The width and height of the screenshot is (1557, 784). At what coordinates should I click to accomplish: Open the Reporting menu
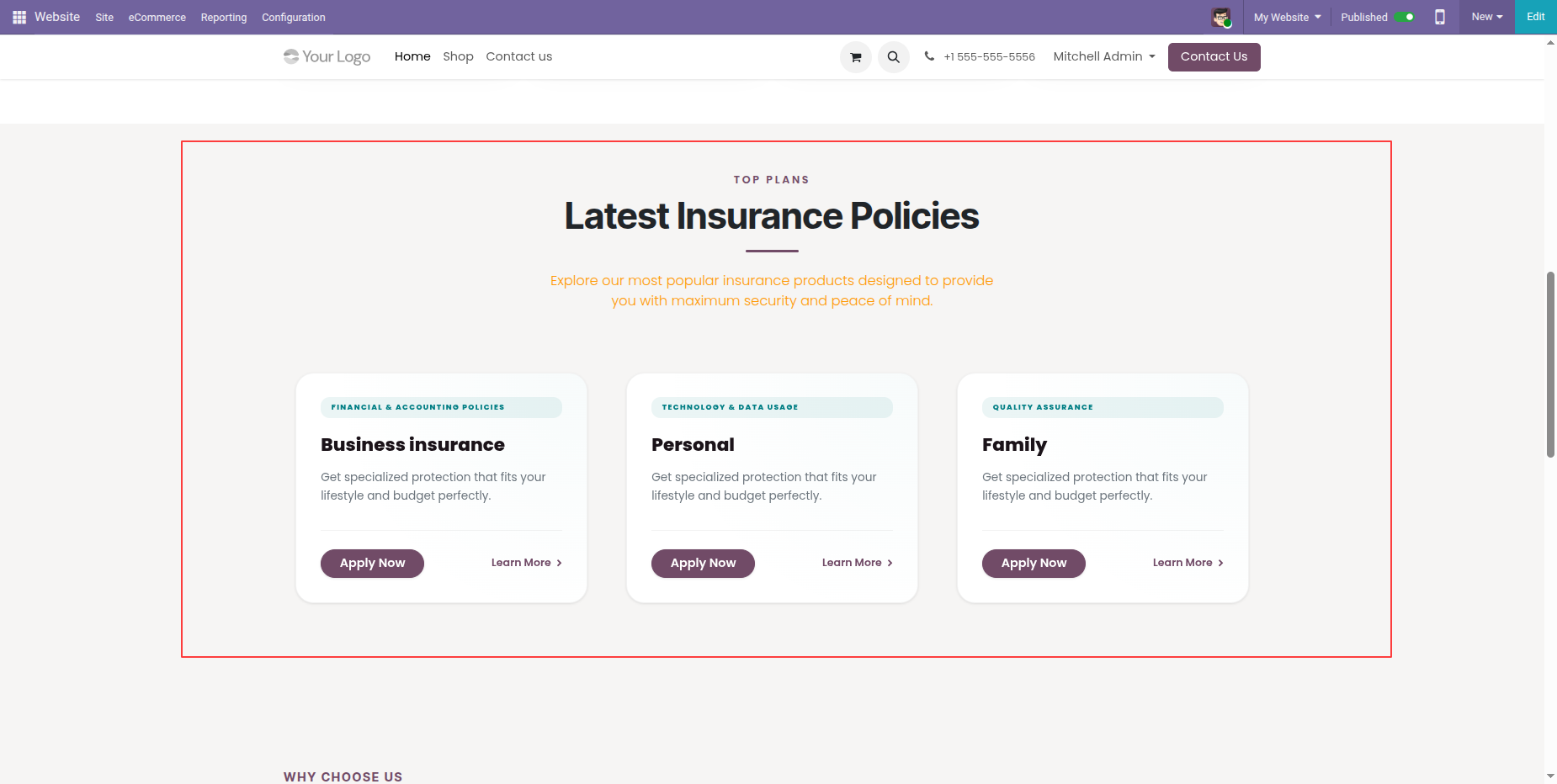click(224, 17)
